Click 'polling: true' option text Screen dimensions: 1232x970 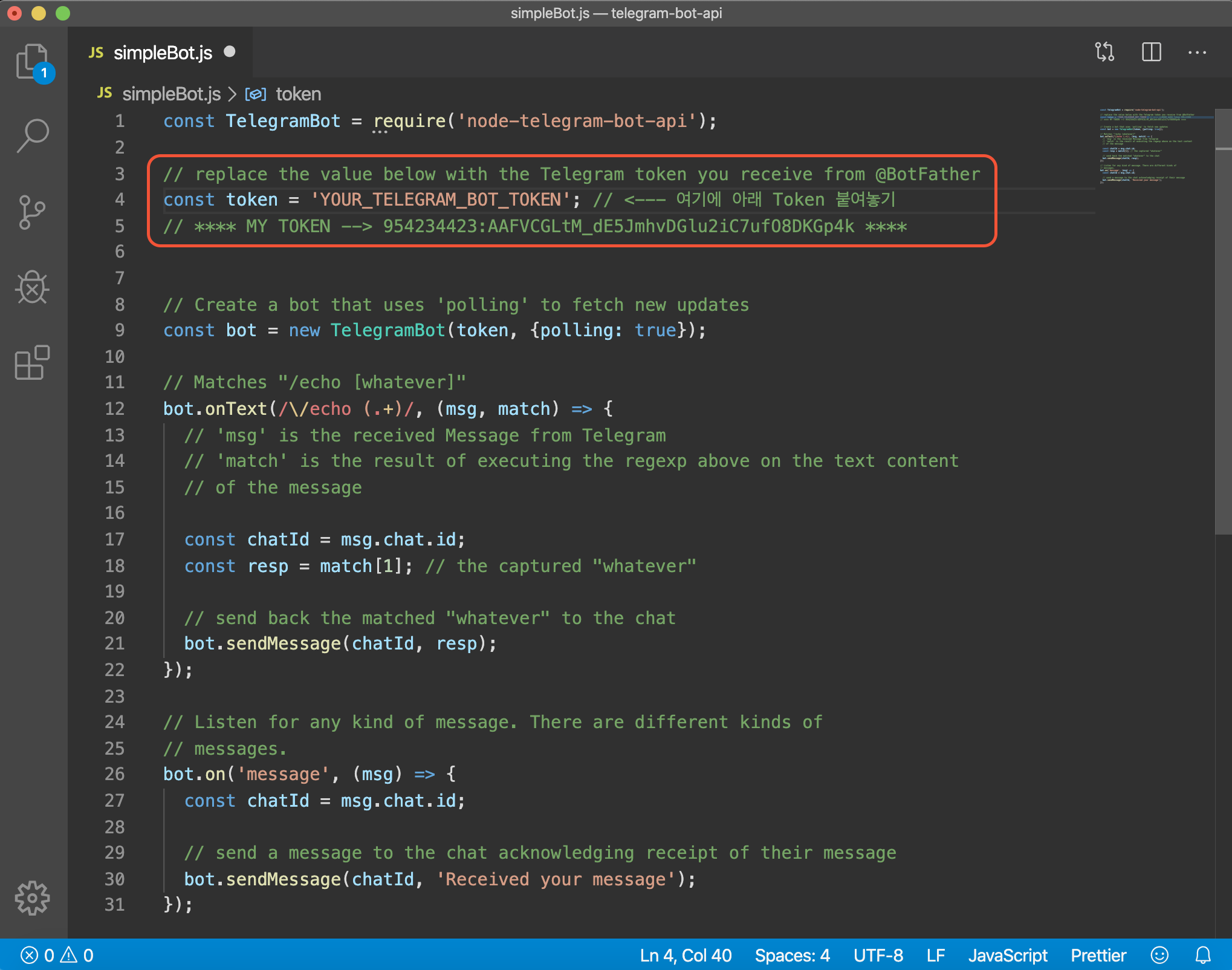[x=608, y=330]
